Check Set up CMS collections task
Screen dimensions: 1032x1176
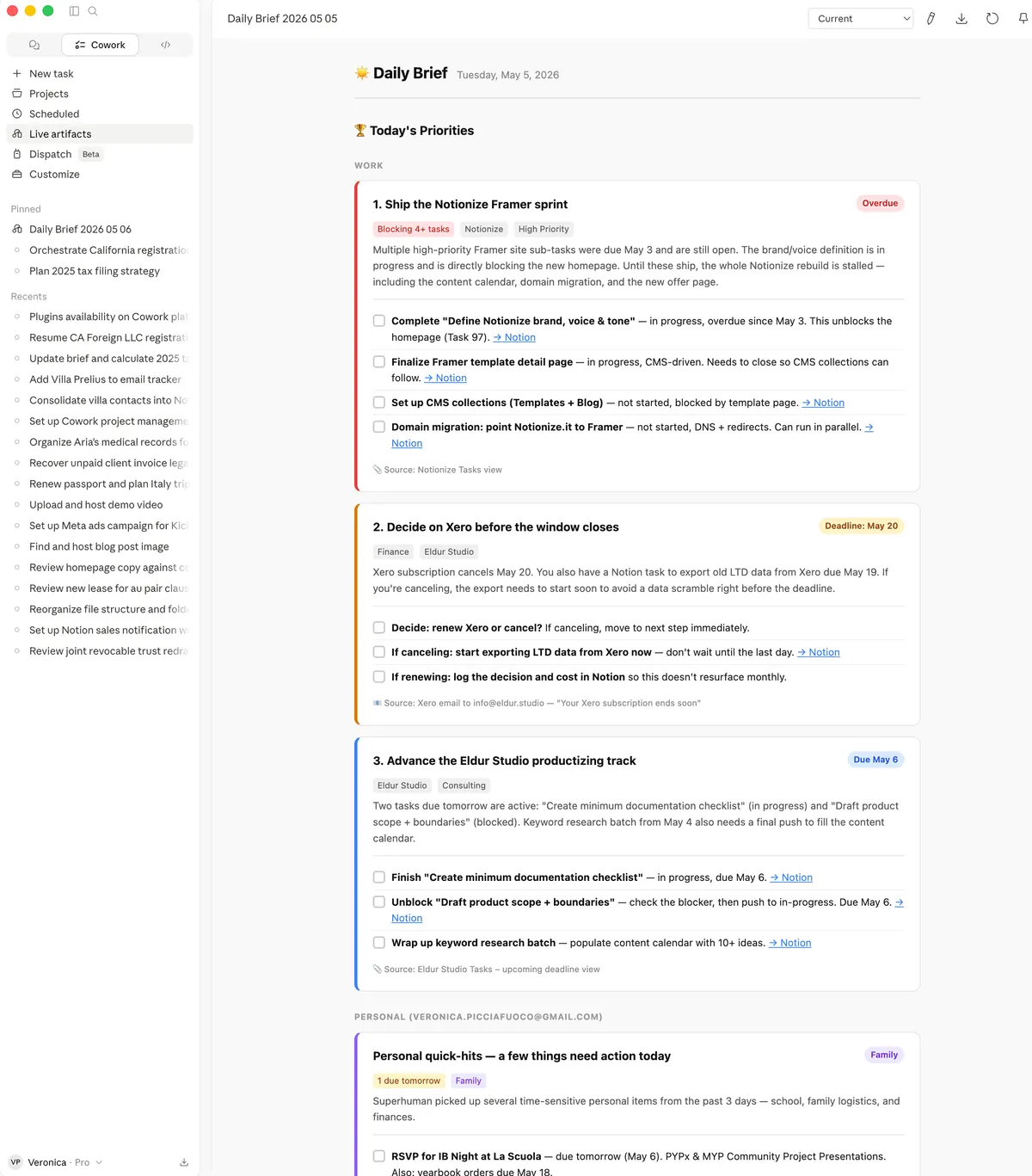pyautogui.click(x=379, y=403)
